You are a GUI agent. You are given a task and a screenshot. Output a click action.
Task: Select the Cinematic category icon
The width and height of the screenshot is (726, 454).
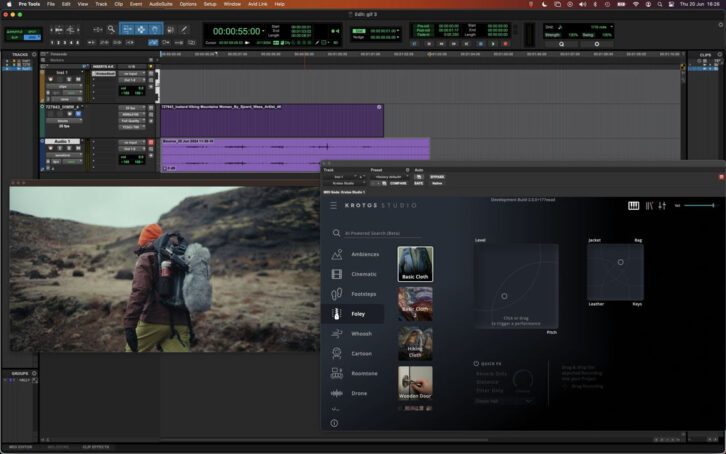[337, 274]
